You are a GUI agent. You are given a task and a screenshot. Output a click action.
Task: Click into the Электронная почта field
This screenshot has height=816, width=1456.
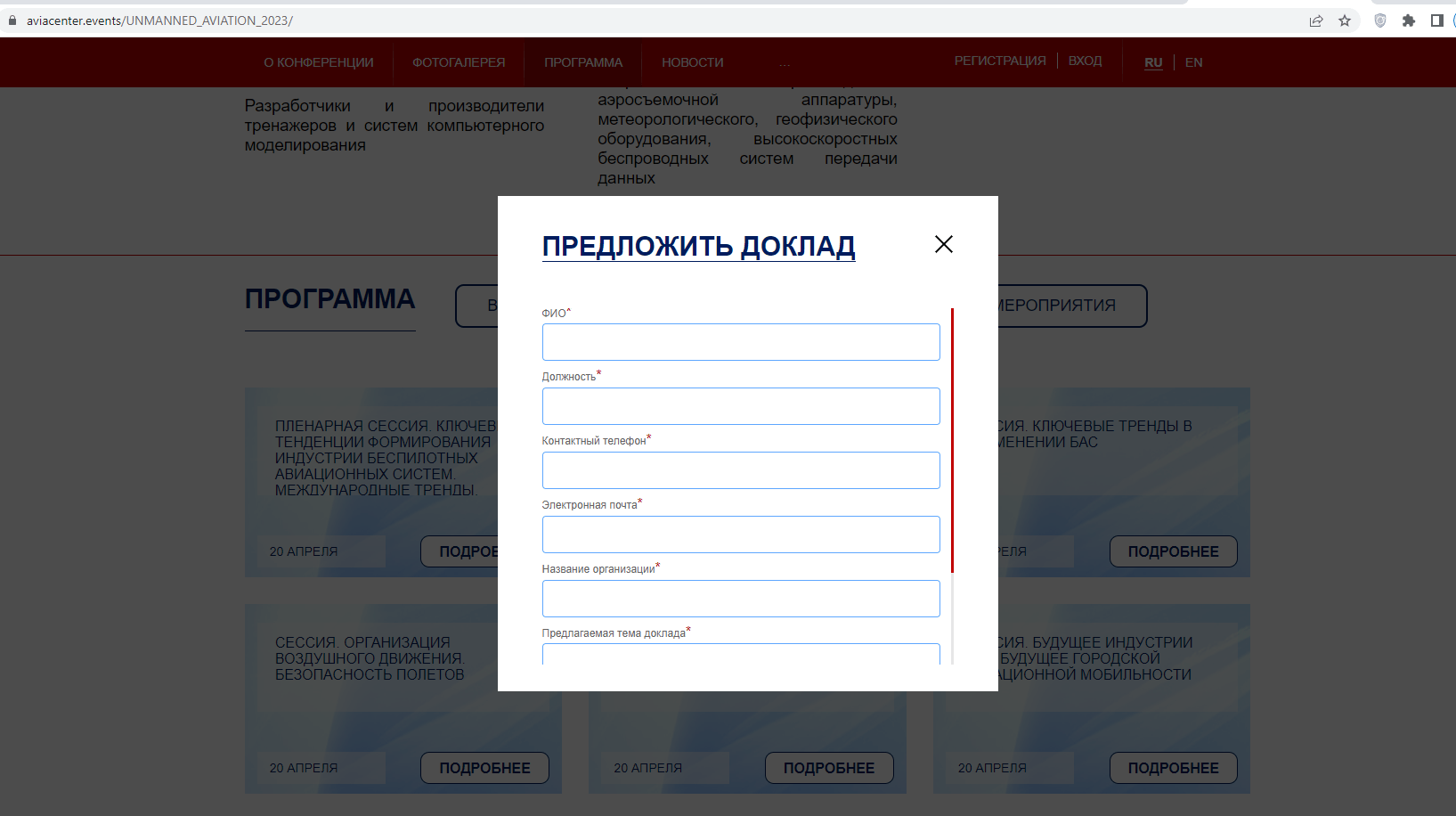741,534
